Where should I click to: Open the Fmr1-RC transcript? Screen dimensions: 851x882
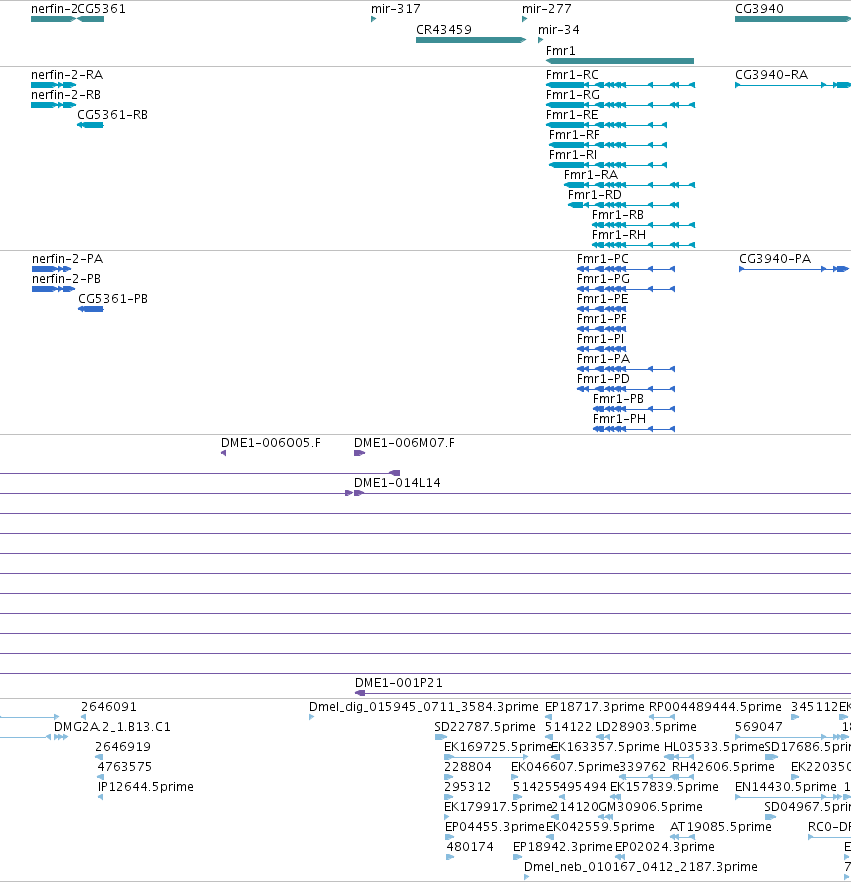620,85
